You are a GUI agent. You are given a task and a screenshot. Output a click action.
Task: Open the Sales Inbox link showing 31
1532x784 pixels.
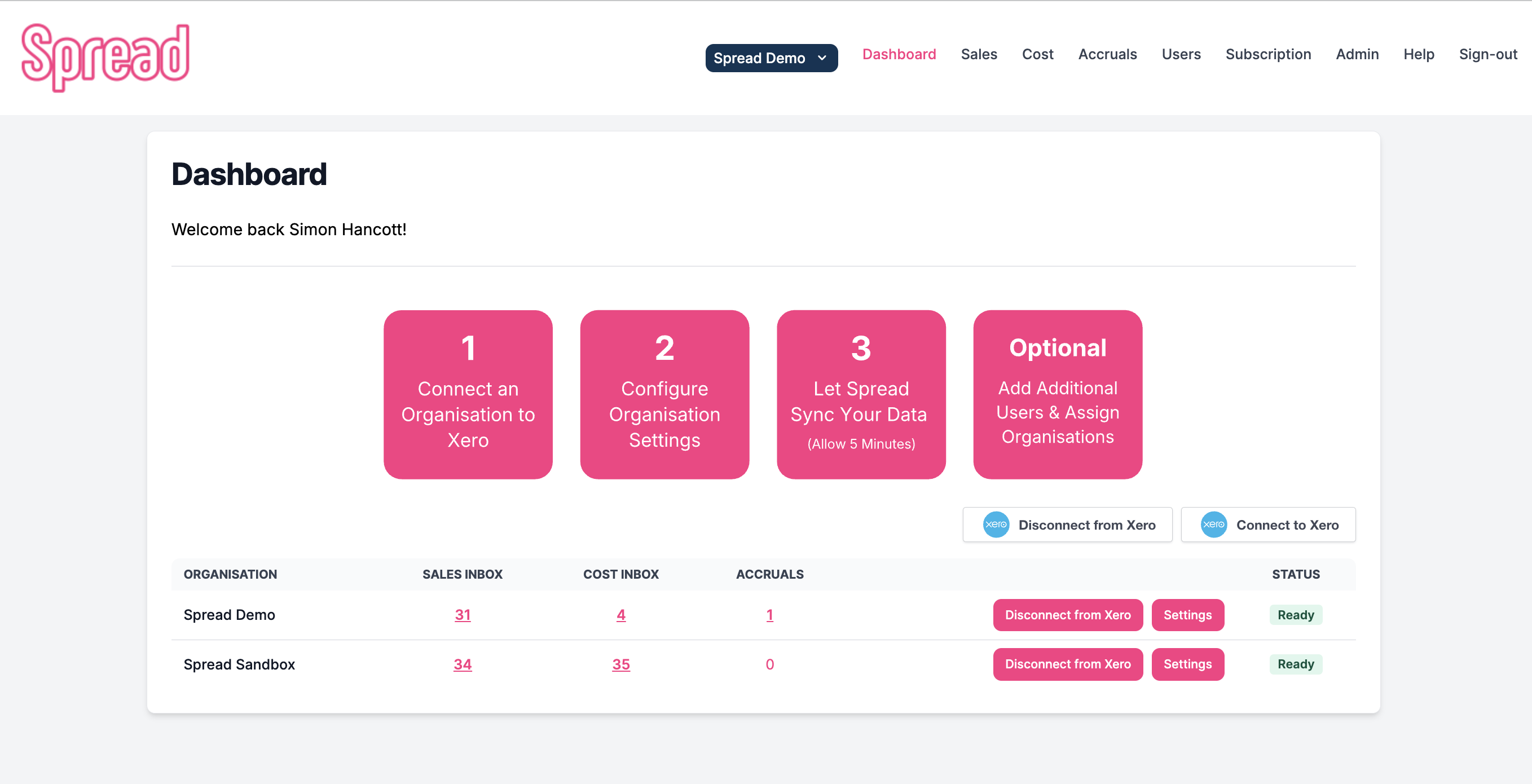point(463,615)
